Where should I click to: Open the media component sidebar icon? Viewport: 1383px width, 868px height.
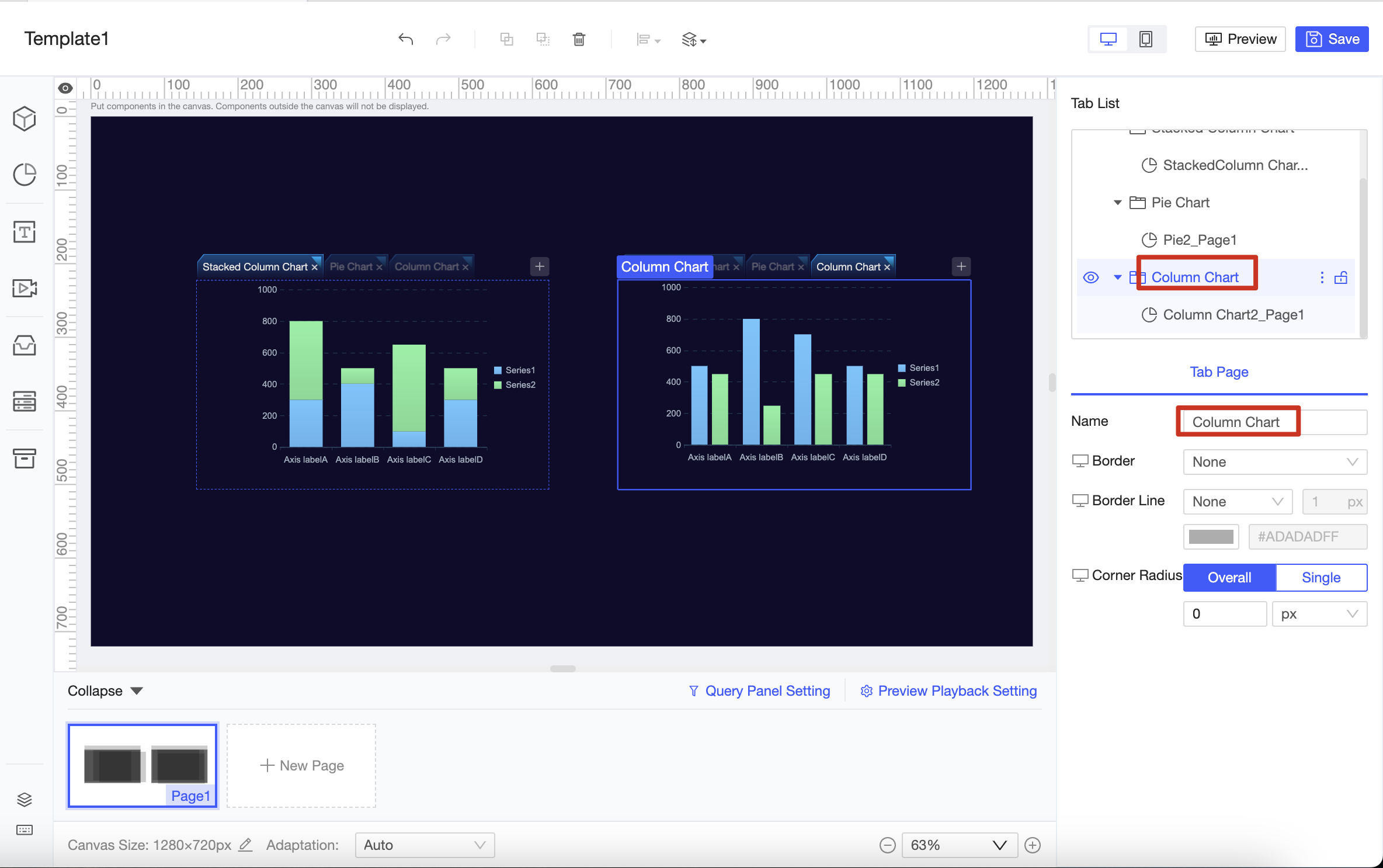(x=25, y=288)
